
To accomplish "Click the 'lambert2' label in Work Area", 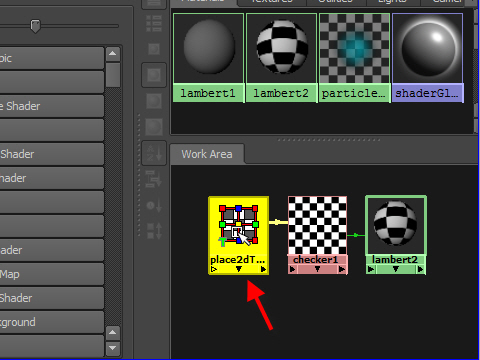I will [x=395, y=260].
